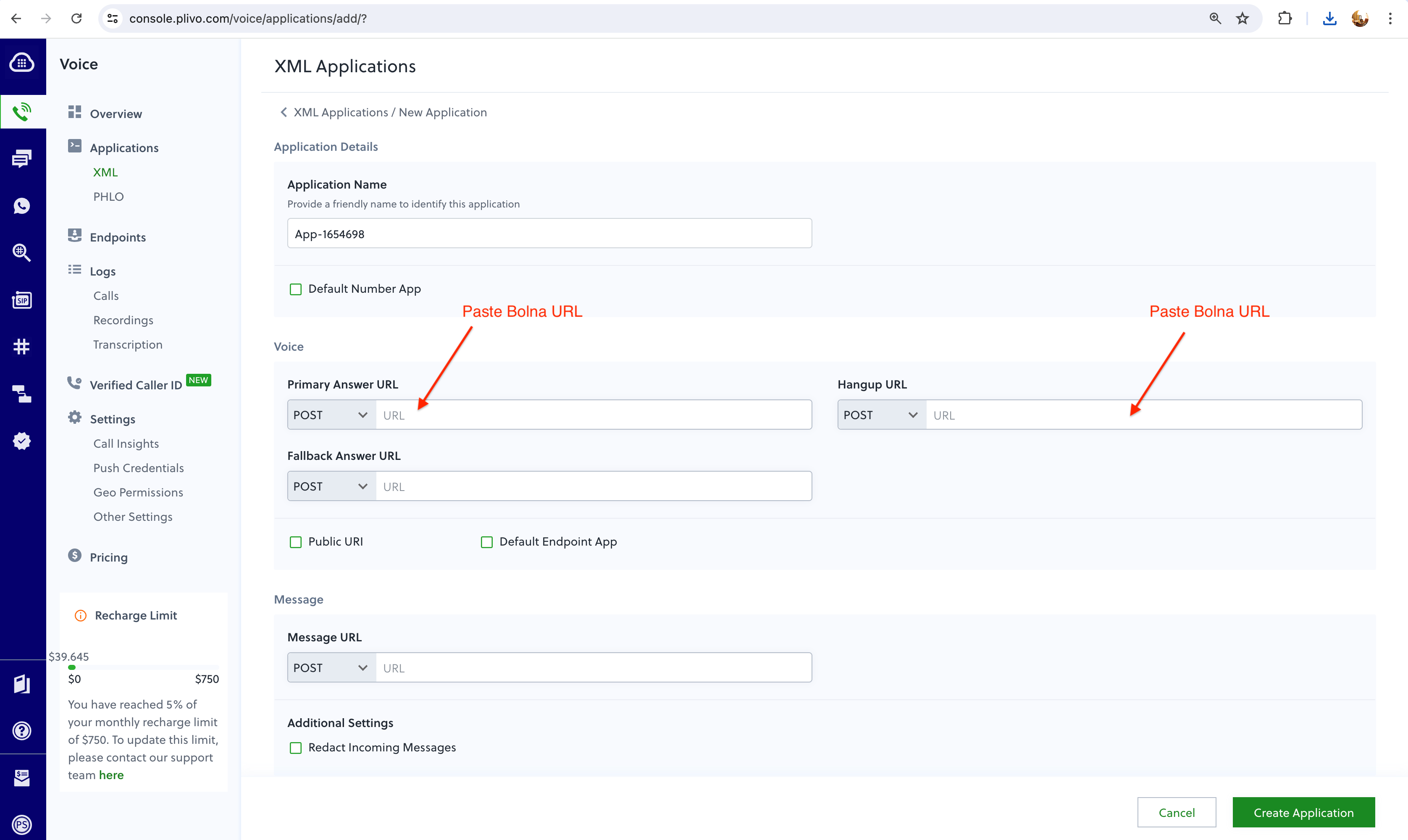Click the support team 'here' link
Viewport: 1408px width, 840px height.
coord(111,775)
